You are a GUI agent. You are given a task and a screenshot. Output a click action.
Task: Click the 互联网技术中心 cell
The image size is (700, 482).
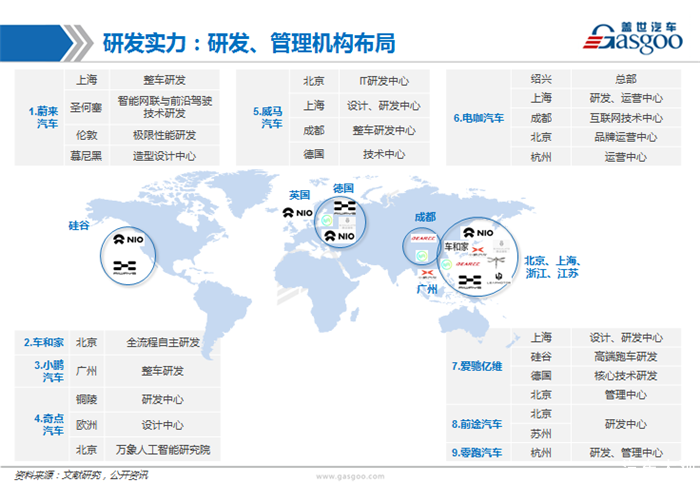coord(626,118)
